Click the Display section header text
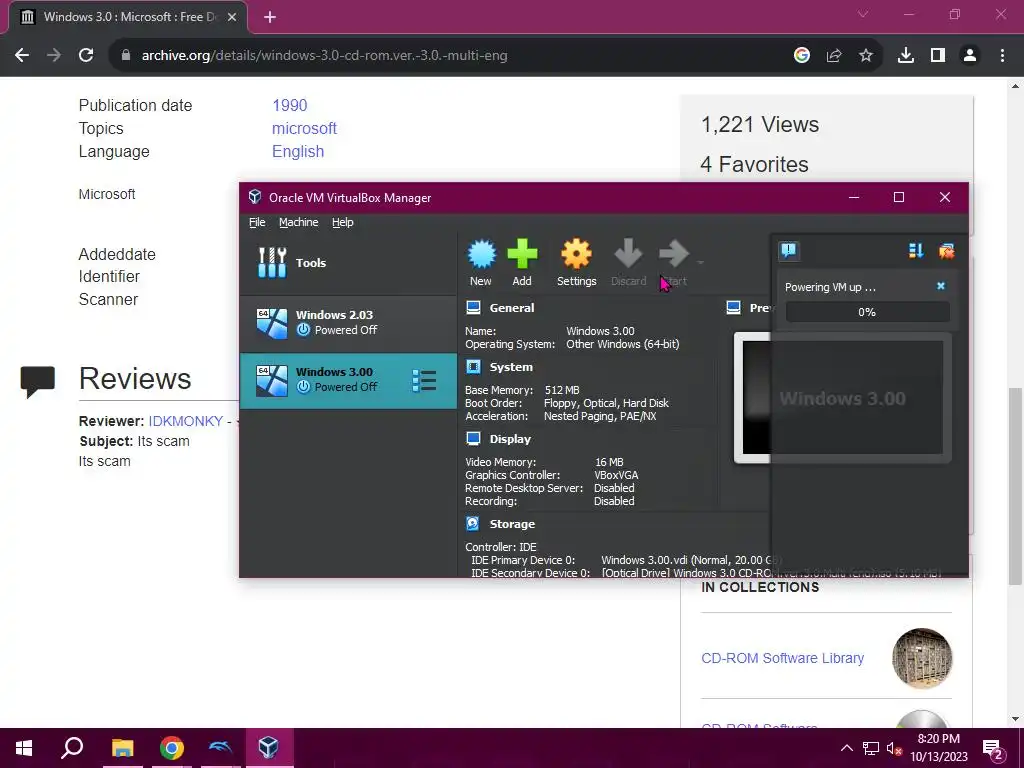The height and width of the screenshot is (768, 1024). pos(510,439)
